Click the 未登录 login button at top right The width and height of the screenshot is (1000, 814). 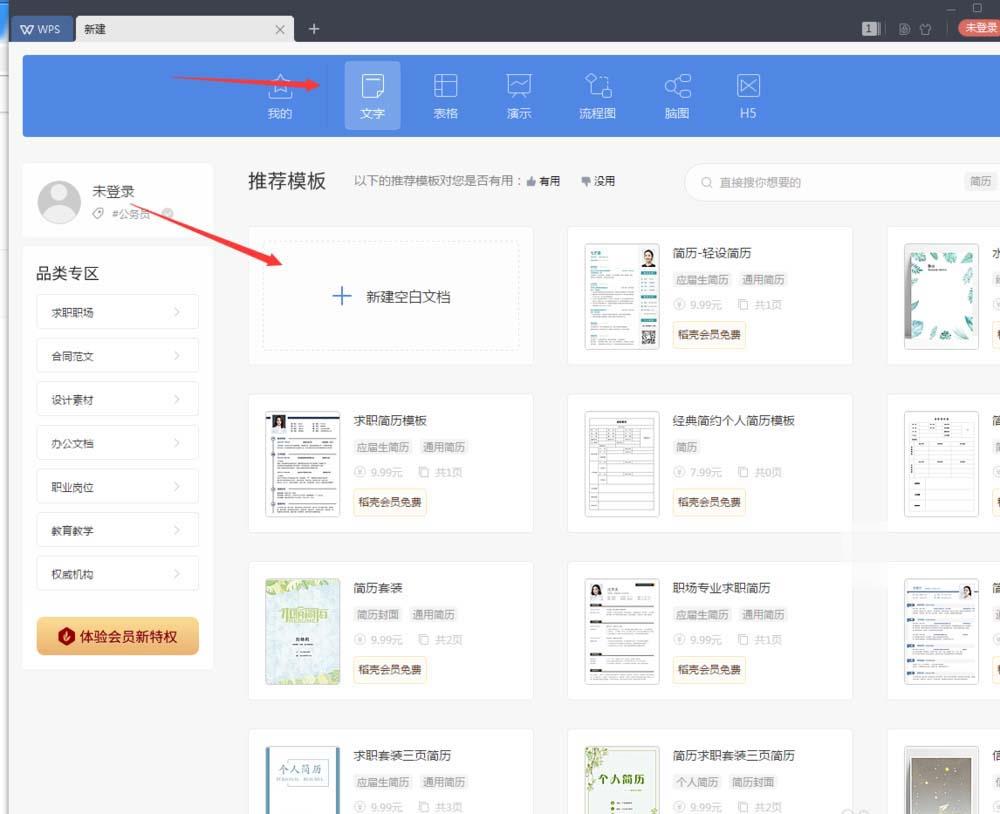click(x=979, y=29)
